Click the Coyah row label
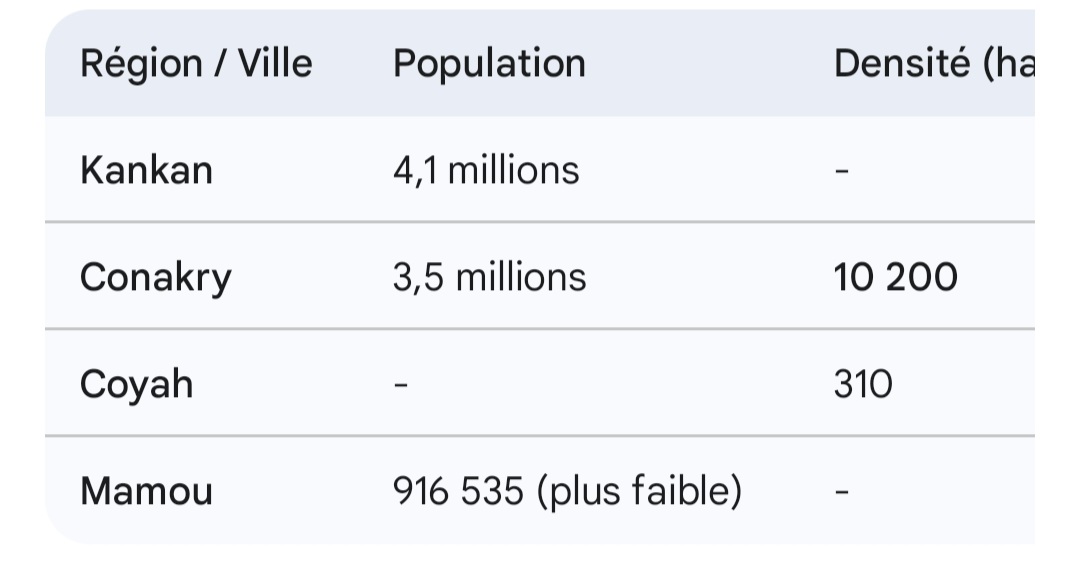Screen dimensions: 1080x562 136,385
